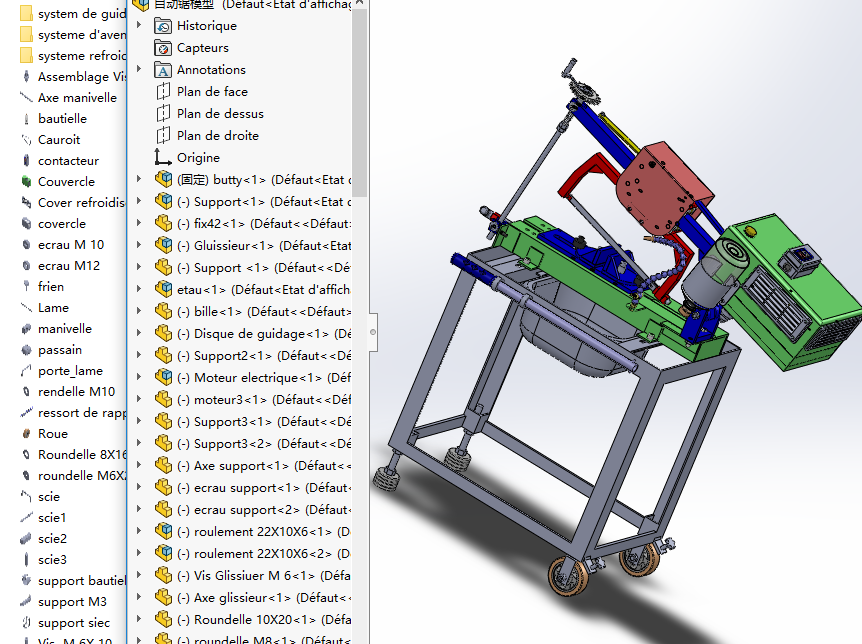Click the Axe support<1> part icon
The height and width of the screenshot is (644, 862).
coord(163,465)
